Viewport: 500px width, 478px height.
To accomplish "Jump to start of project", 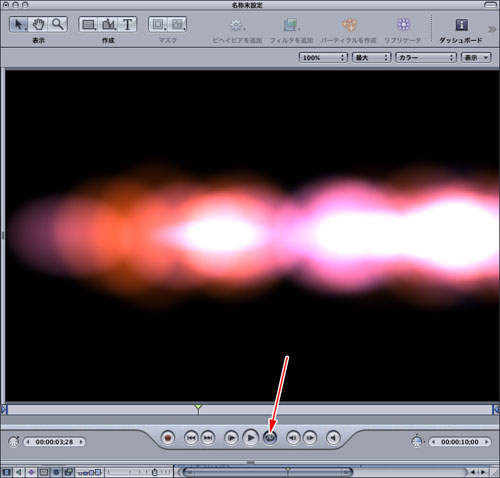I will click(x=191, y=438).
